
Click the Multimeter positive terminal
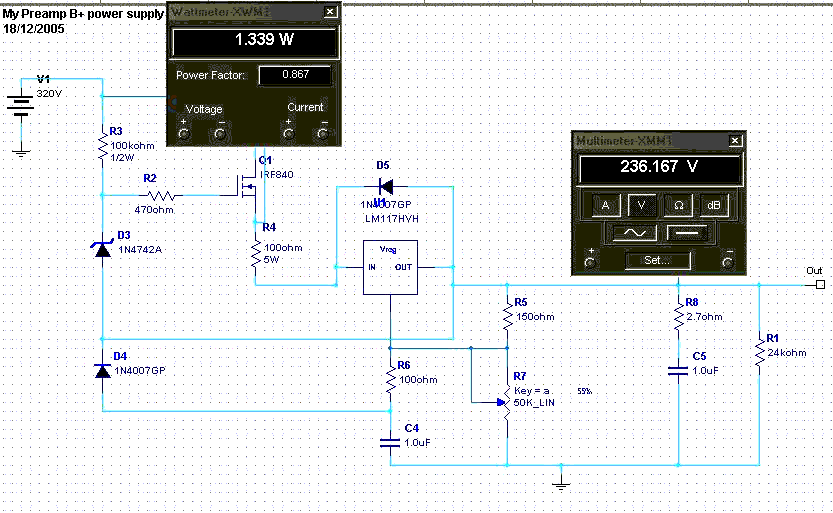click(589, 262)
